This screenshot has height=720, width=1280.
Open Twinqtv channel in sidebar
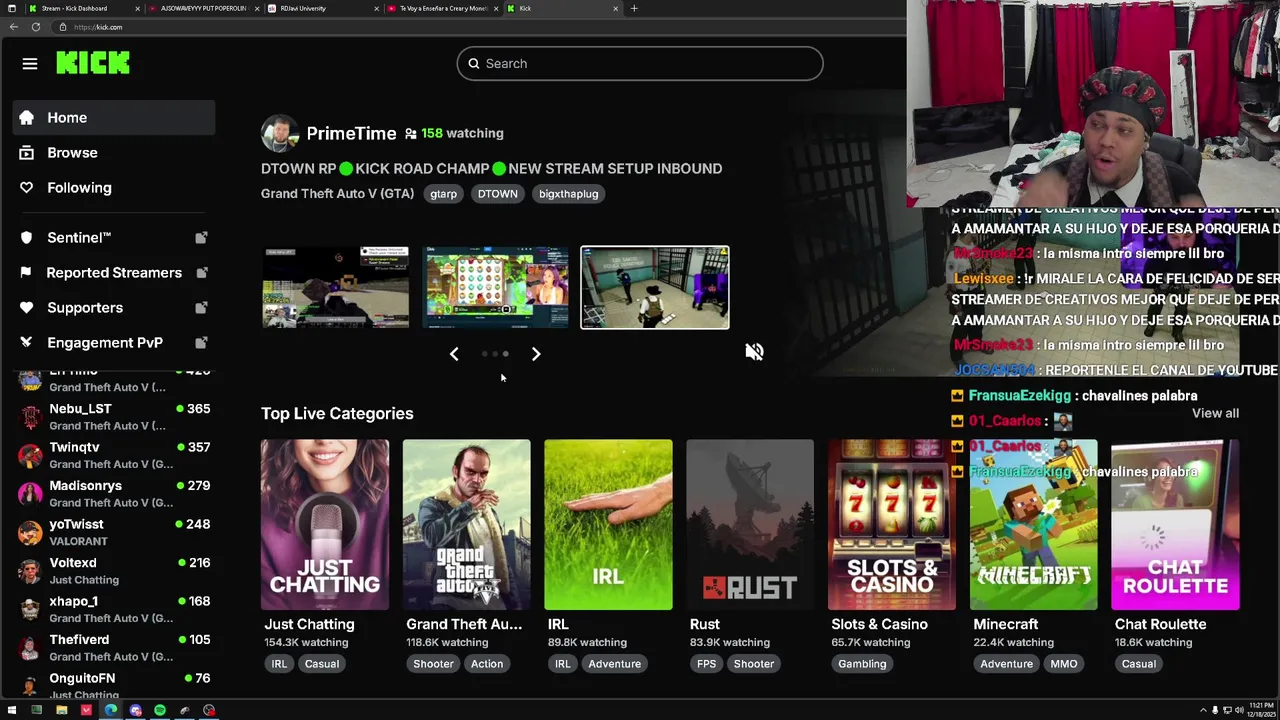pos(114,455)
